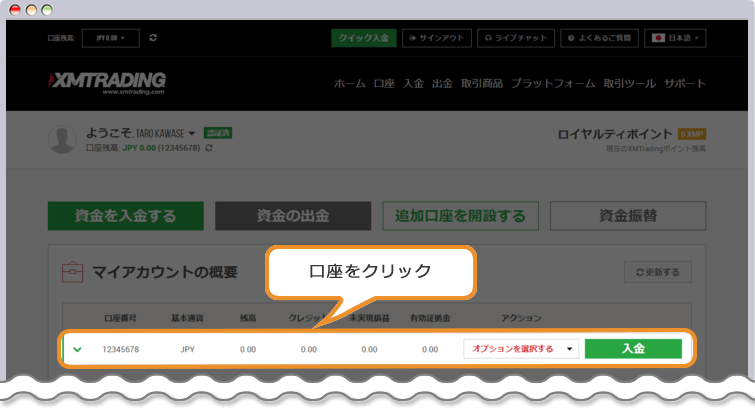Click JPY currency cell in account row
Image resolution: width=755 pixels, height=408 pixels.
187,349
